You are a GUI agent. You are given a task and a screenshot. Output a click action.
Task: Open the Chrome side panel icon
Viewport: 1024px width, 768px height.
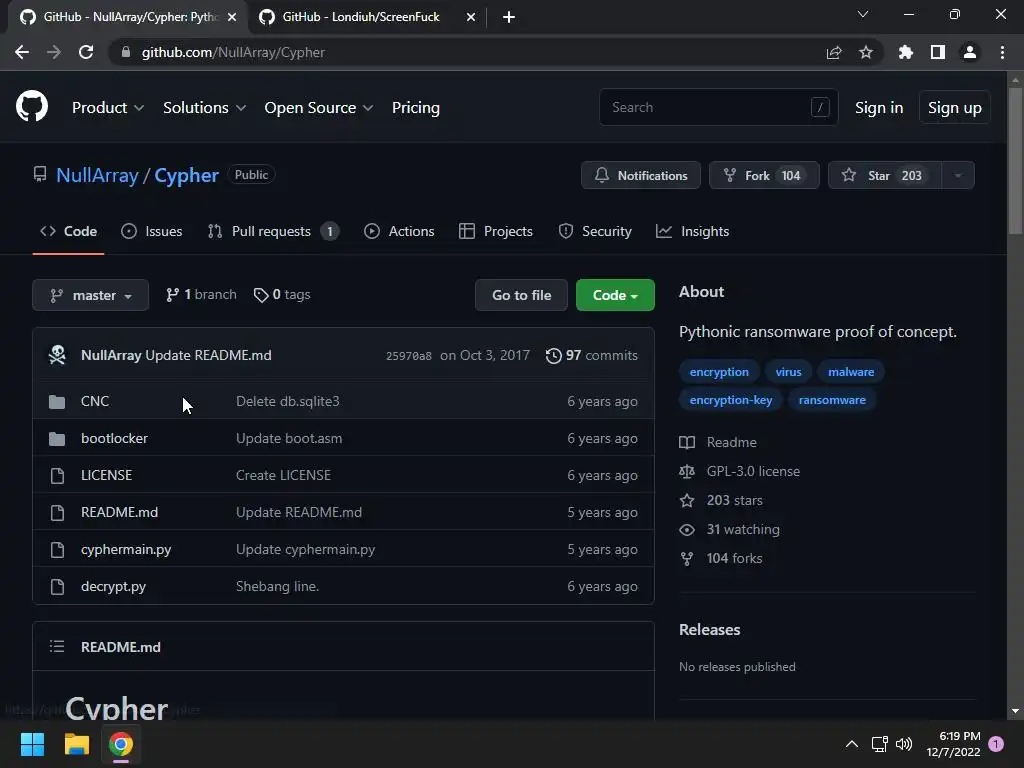point(938,52)
